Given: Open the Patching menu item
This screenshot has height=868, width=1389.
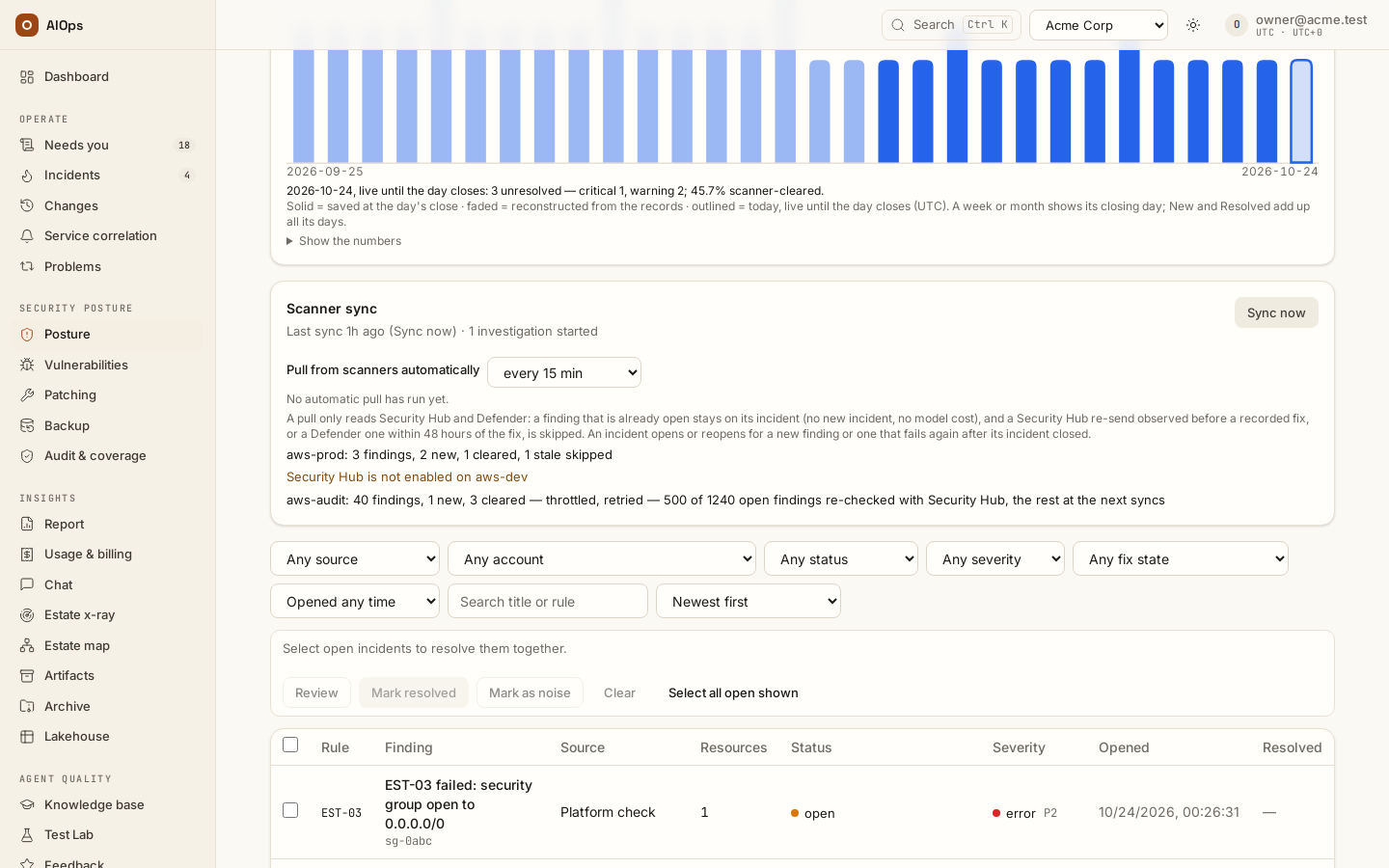Looking at the screenshot, I should click(x=108, y=395).
